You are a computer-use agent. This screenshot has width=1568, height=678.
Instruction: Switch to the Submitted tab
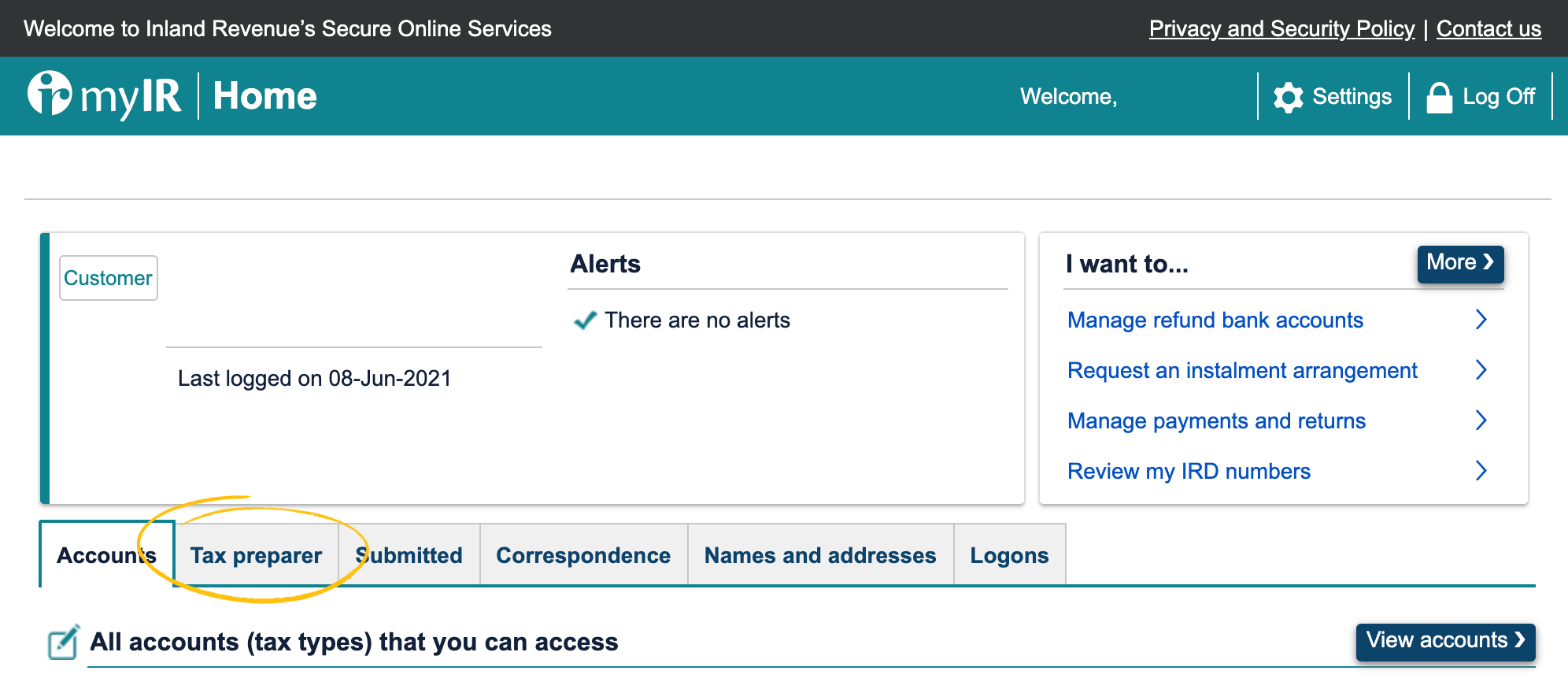click(409, 555)
